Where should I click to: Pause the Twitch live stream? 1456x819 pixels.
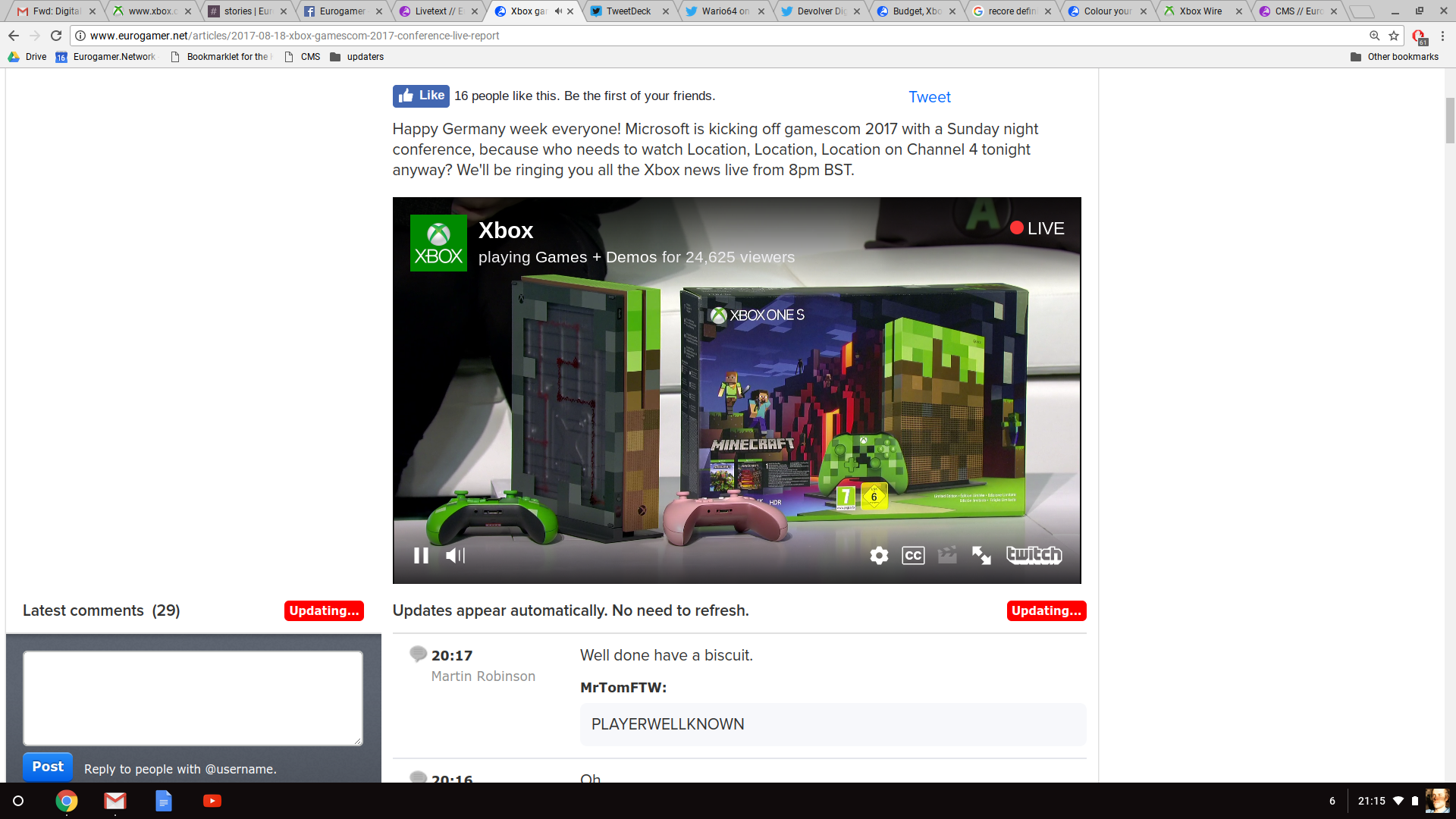tap(421, 556)
